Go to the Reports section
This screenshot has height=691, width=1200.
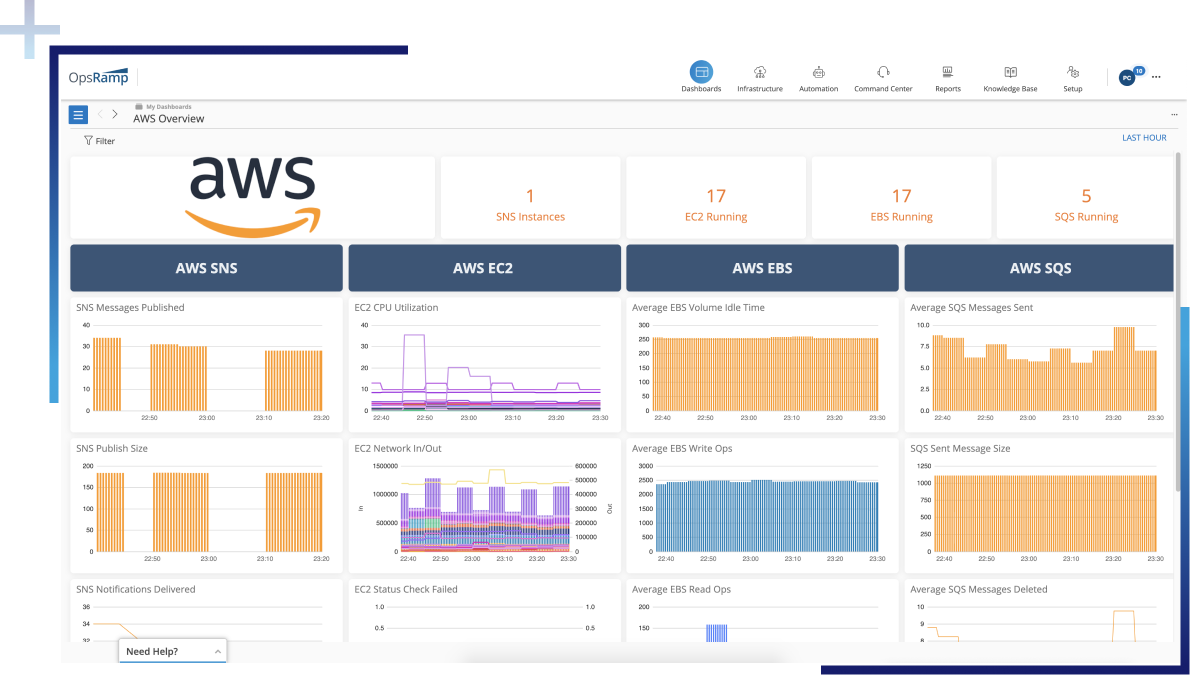click(947, 77)
